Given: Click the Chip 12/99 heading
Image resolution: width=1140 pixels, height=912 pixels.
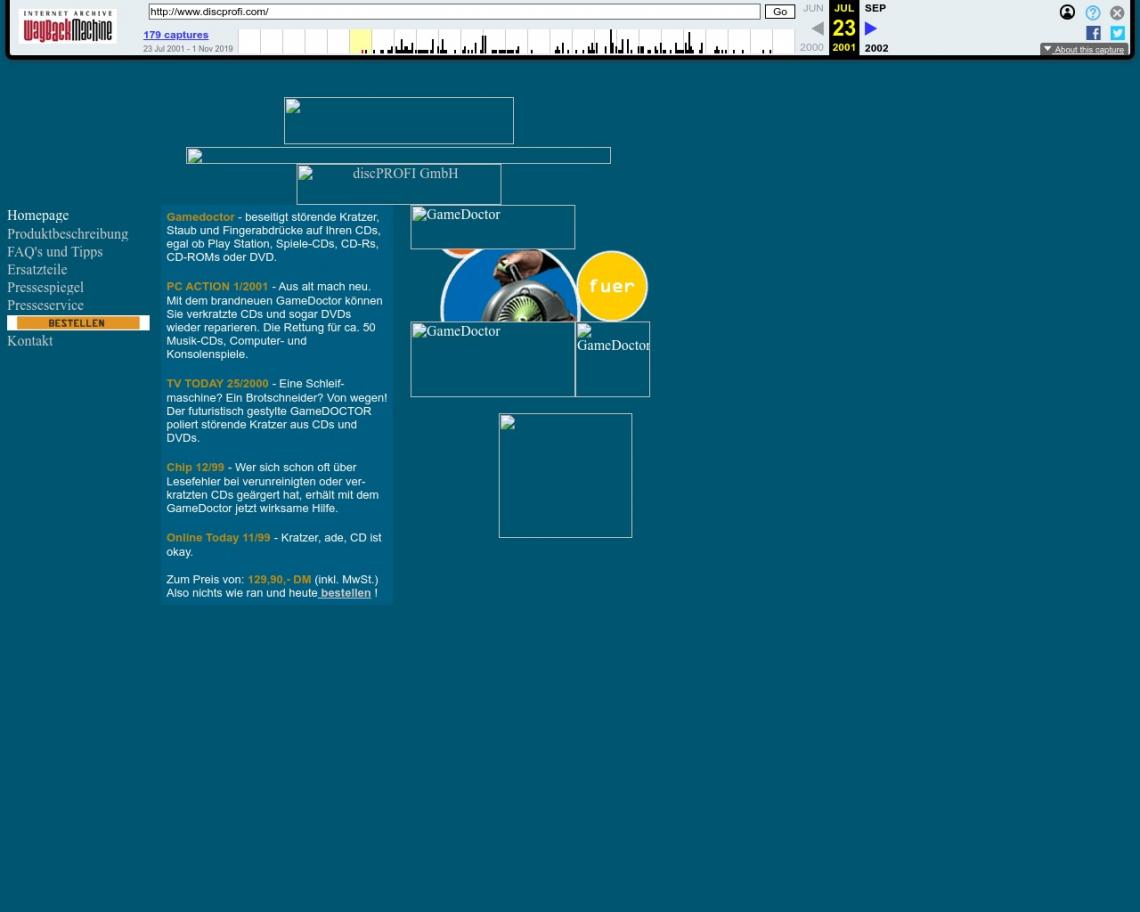Looking at the screenshot, I should pyautogui.click(x=195, y=467).
